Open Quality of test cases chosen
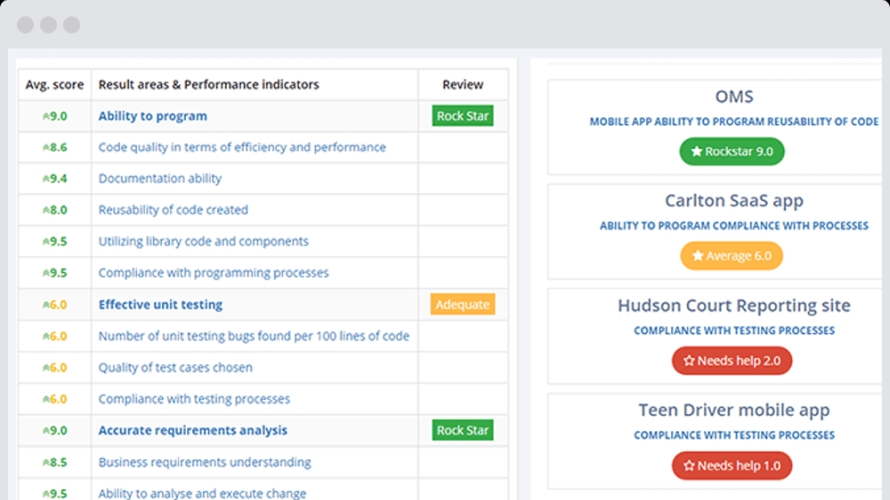The image size is (890, 500). pyautogui.click(x=175, y=368)
